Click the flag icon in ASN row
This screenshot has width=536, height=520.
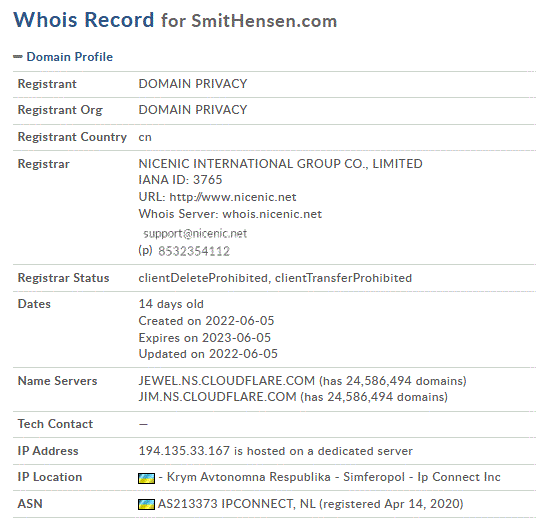146,504
